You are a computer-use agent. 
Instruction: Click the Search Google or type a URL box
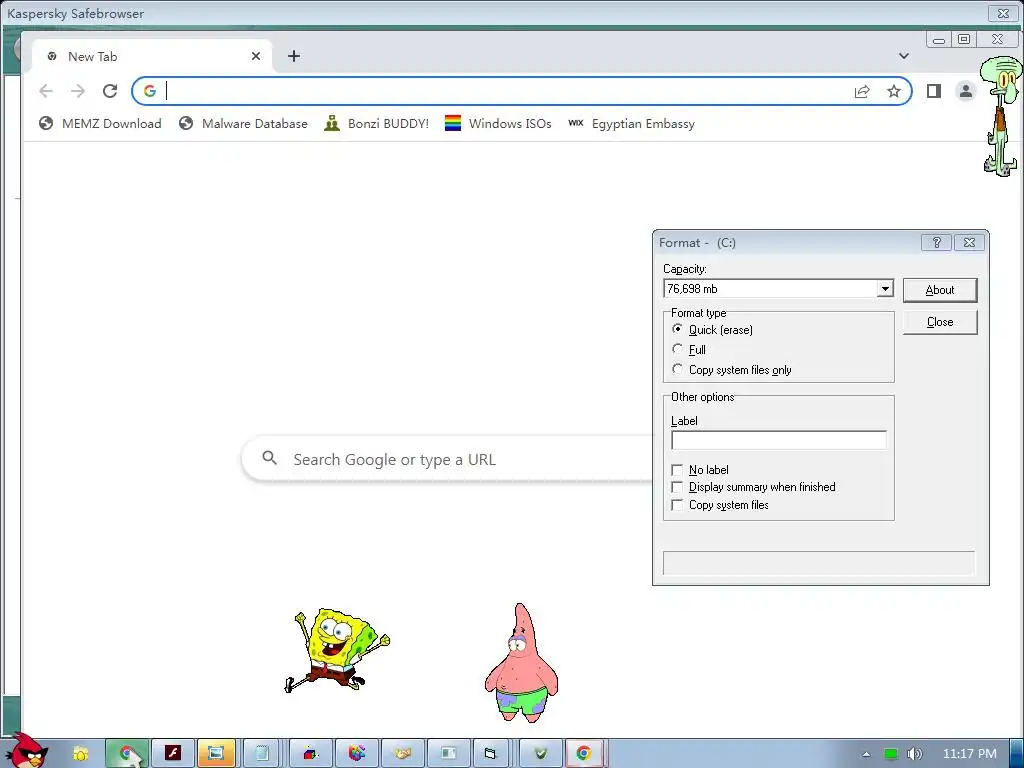(447, 459)
